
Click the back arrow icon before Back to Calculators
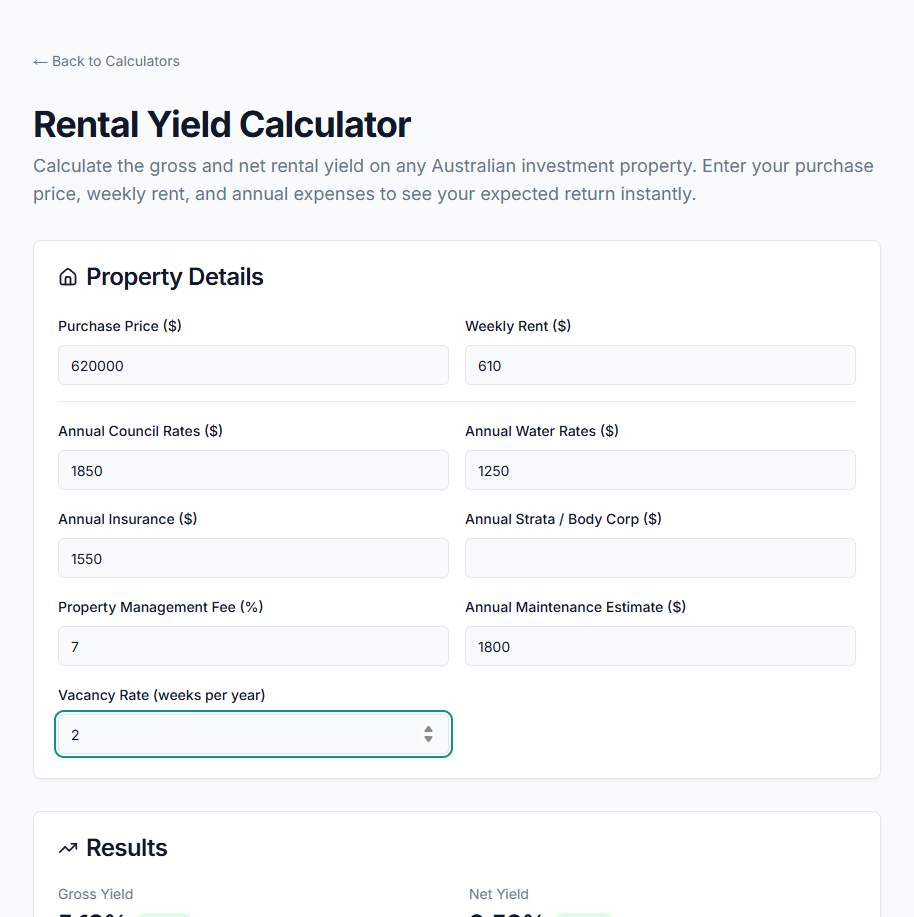(41, 61)
